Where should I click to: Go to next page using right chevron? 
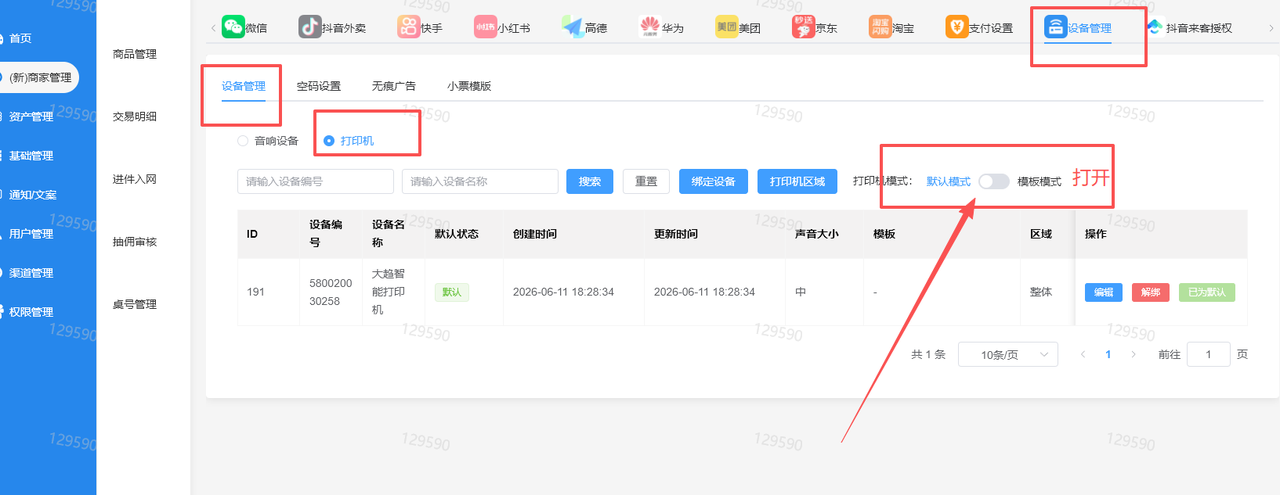tap(1133, 354)
